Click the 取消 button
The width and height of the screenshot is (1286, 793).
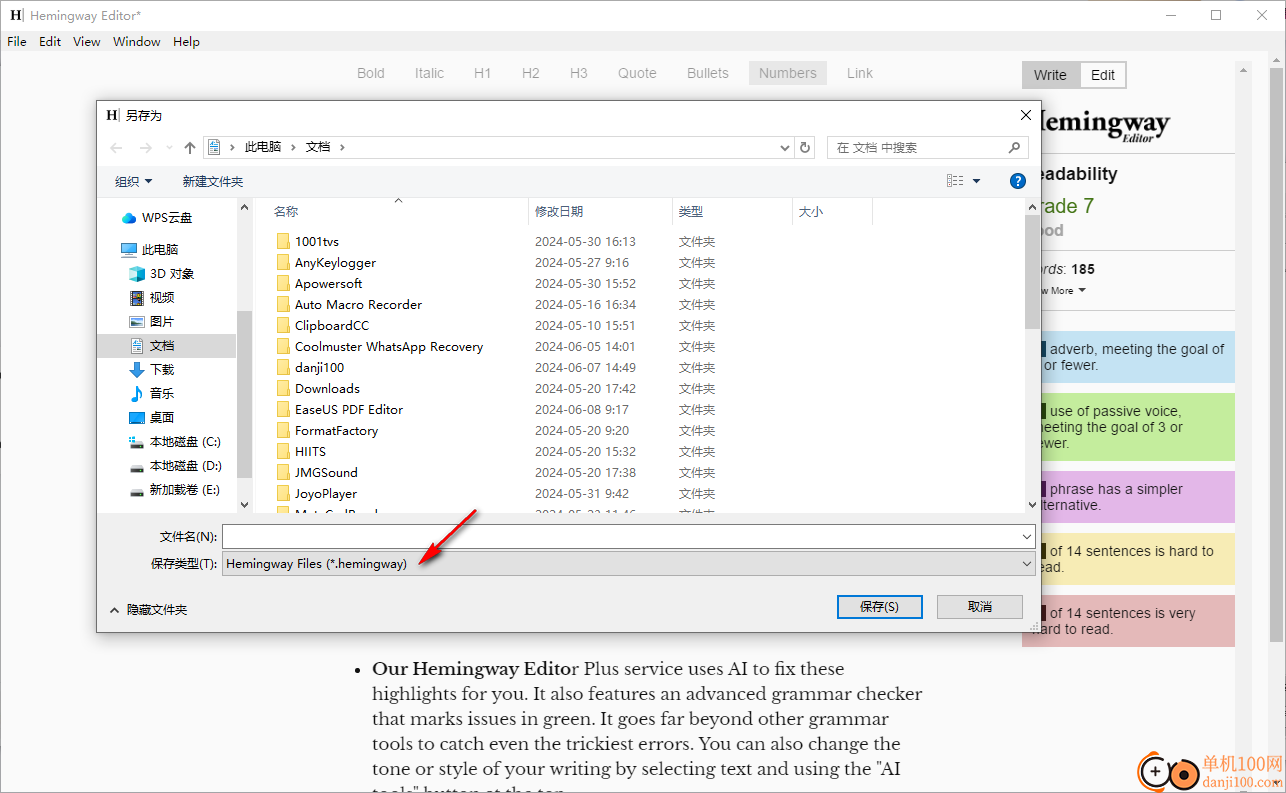(980, 606)
